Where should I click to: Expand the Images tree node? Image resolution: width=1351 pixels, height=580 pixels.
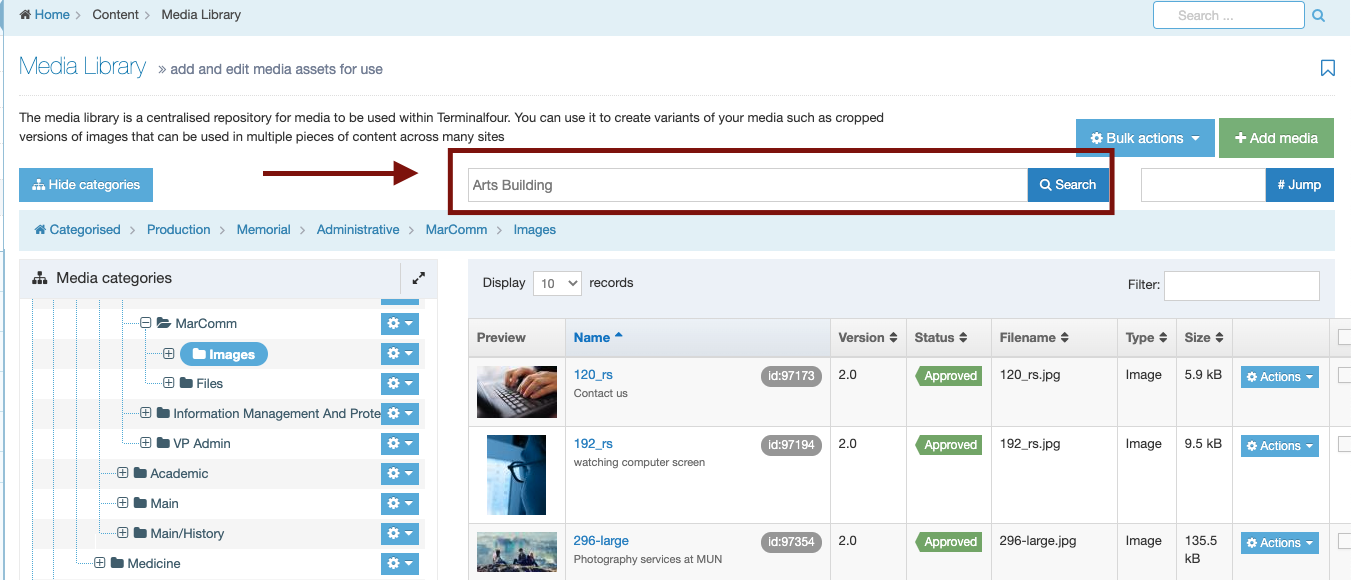coord(169,354)
